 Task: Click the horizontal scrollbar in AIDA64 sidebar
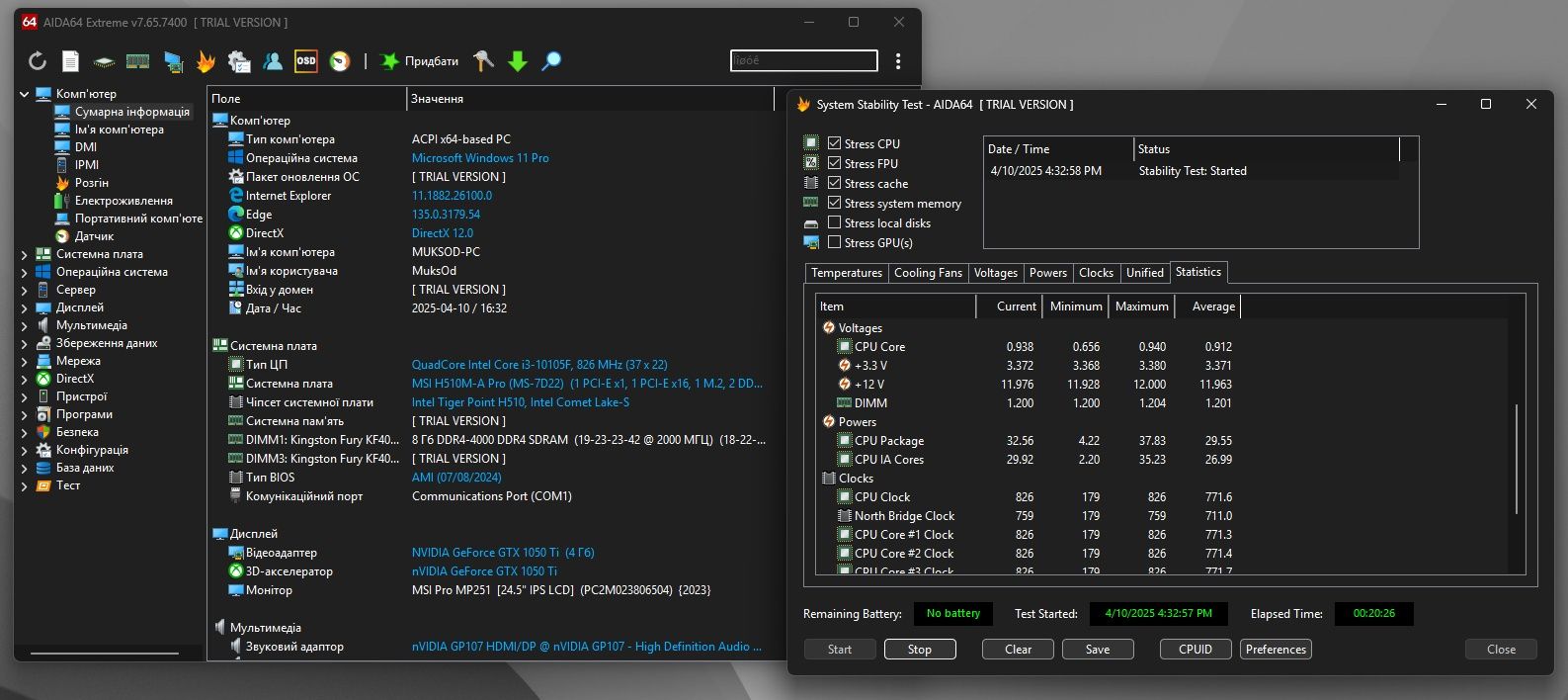tap(104, 654)
